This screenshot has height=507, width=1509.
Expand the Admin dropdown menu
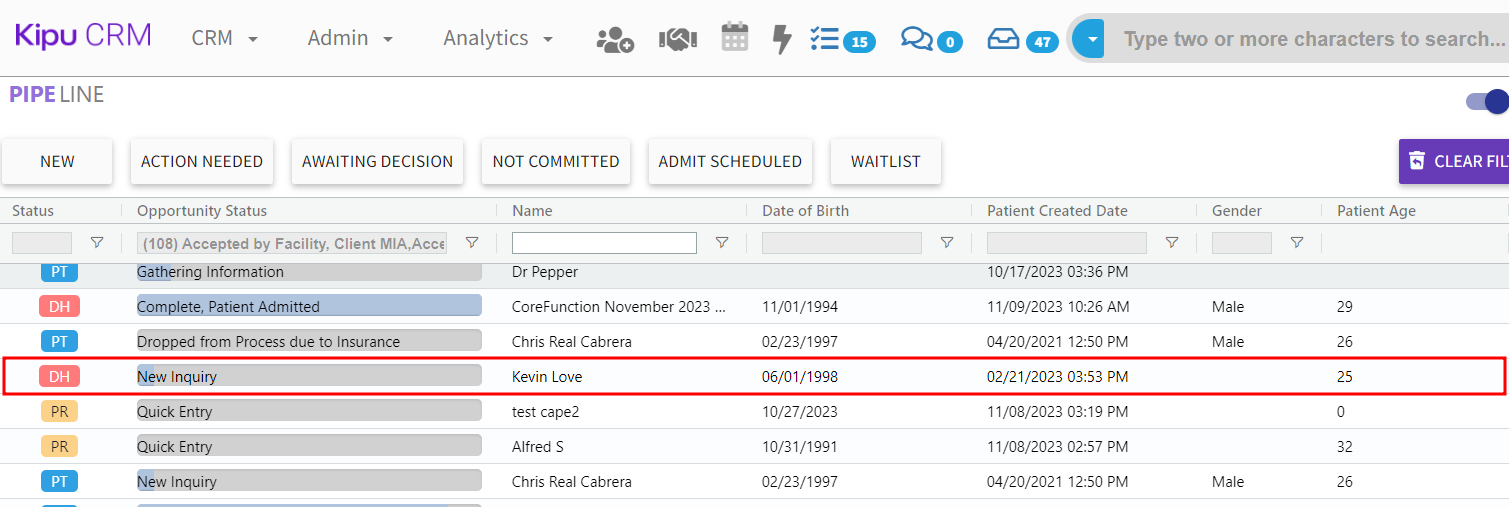(x=350, y=38)
